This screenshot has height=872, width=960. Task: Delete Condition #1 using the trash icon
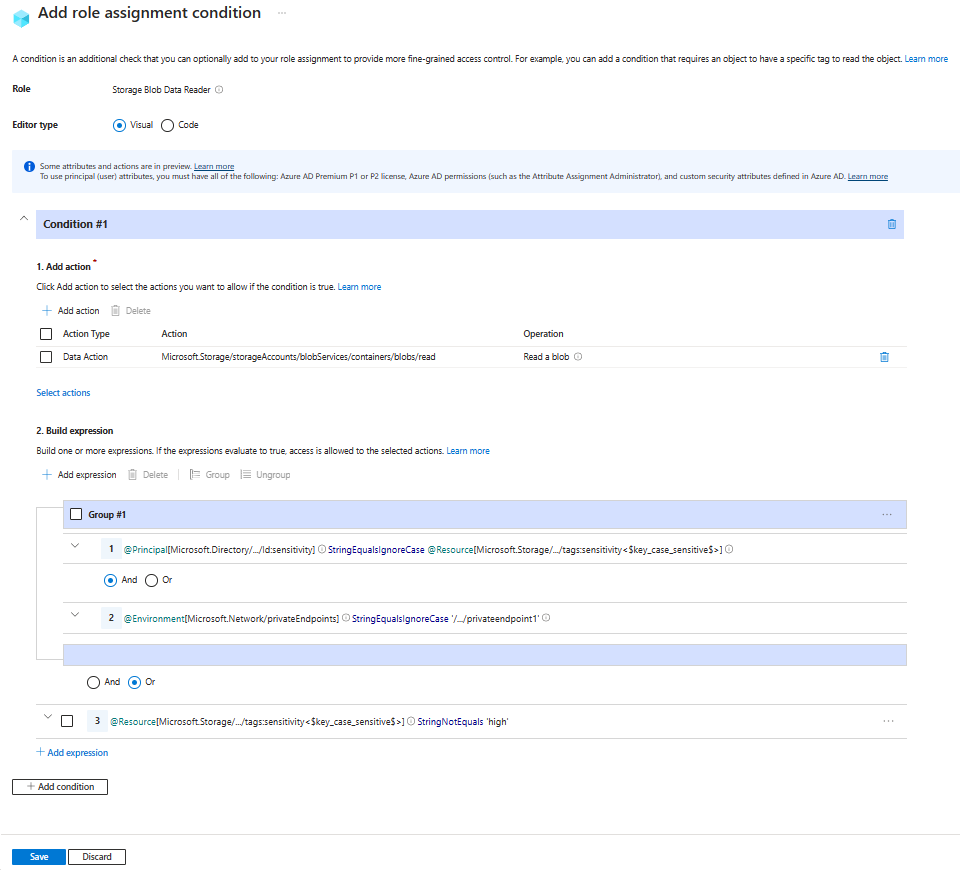click(x=891, y=224)
